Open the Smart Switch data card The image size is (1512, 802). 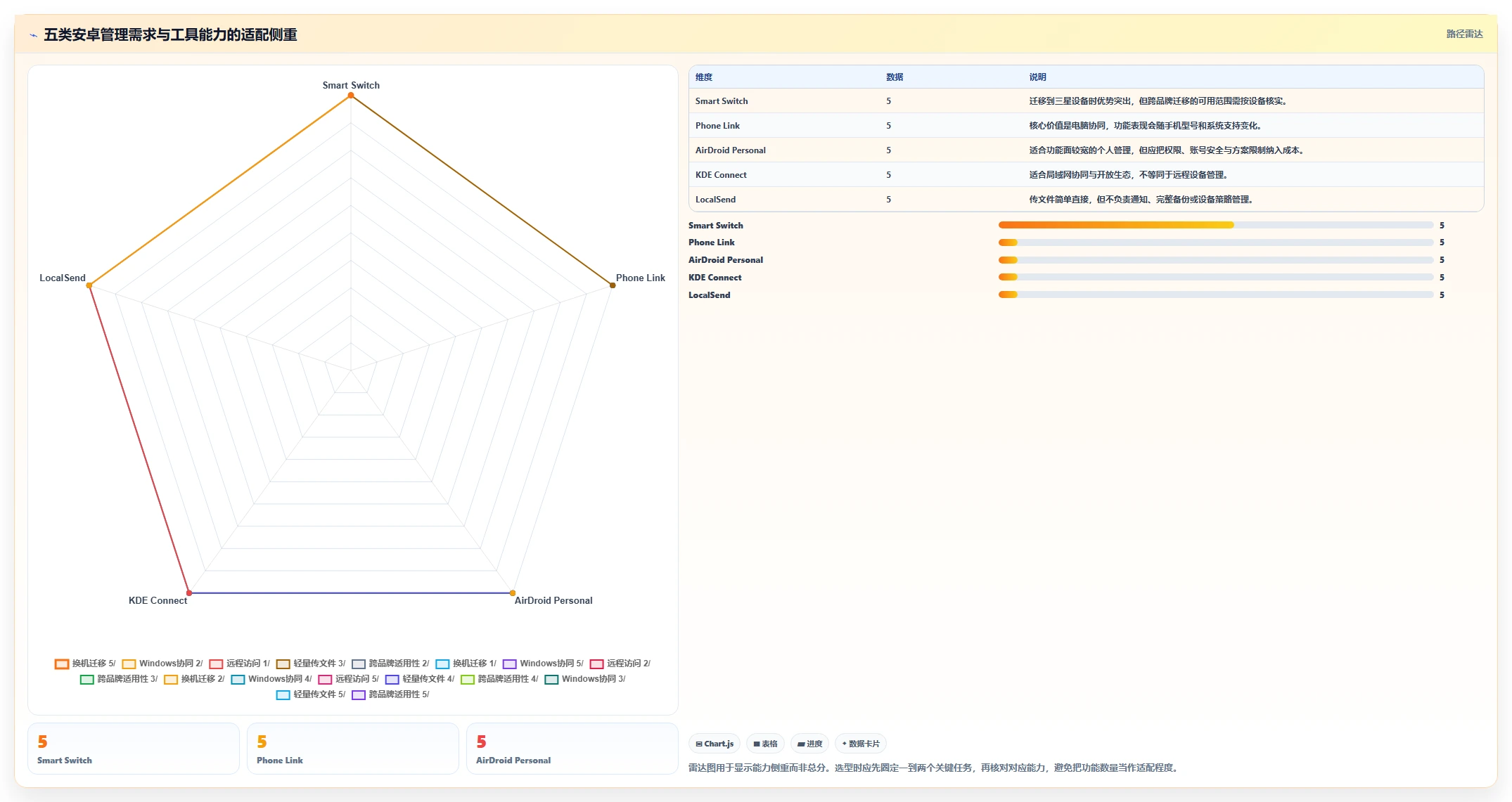(x=134, y=749)
